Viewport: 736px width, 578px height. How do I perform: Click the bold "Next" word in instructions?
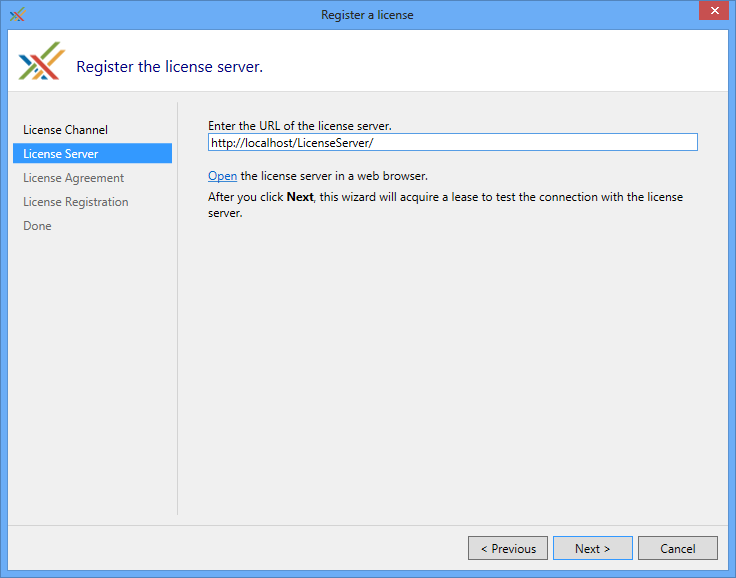(300, 197)
